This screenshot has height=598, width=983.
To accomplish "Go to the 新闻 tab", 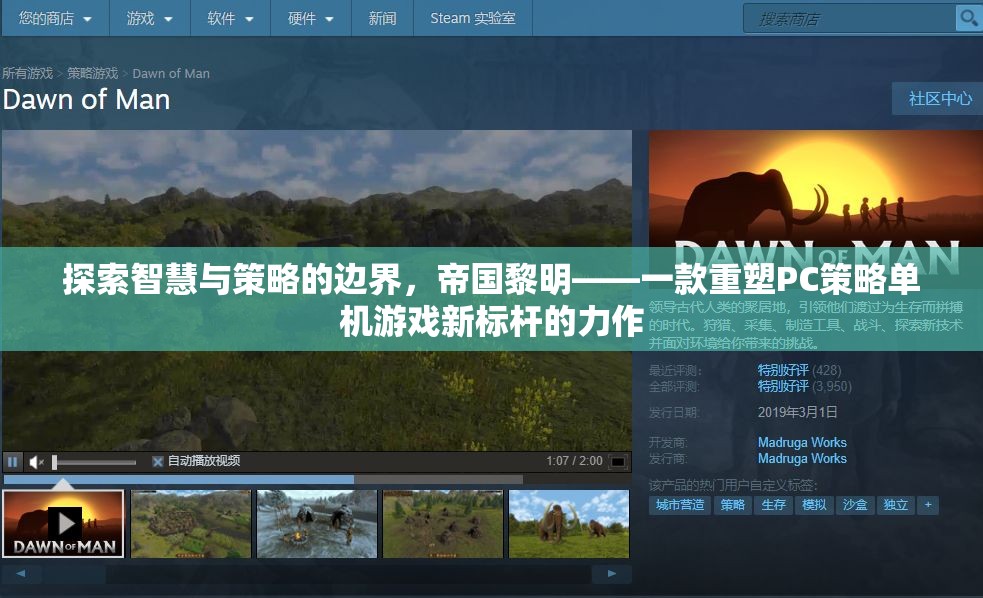I will click(382, 18).
